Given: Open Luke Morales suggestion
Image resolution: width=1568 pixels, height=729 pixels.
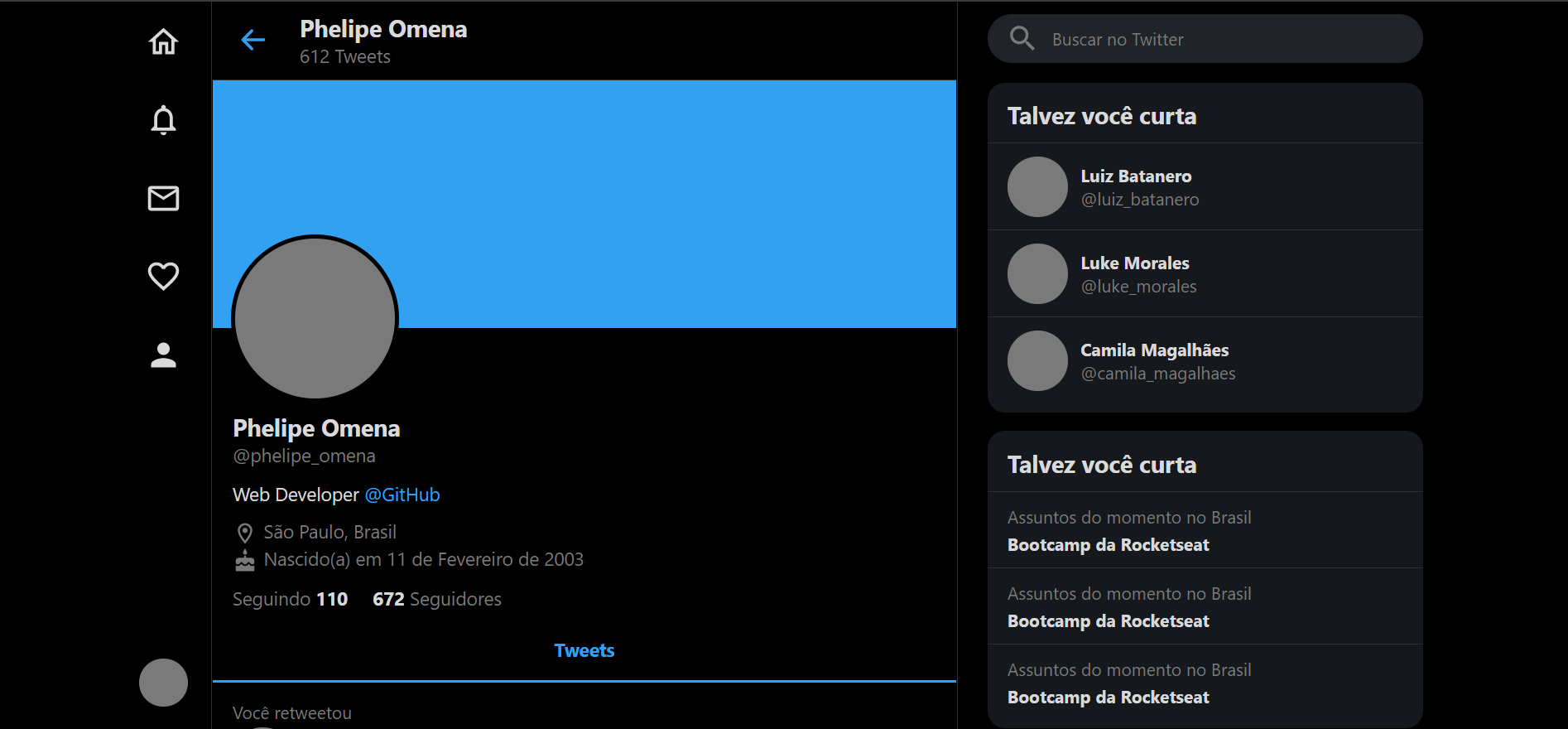Looking at the screenshot, I should [1205, 273].
